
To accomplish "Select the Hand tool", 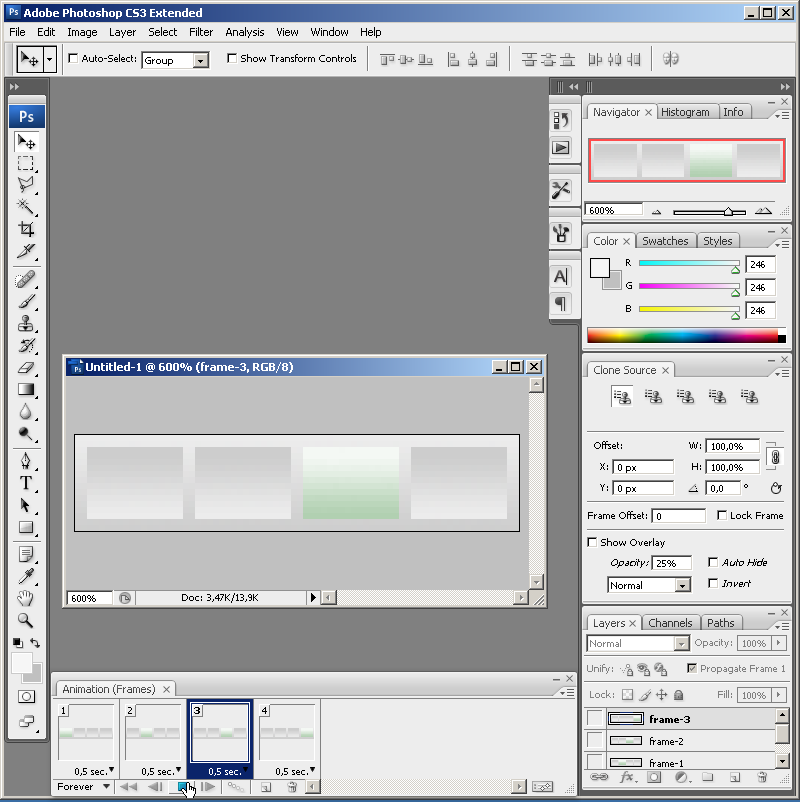I will point(26,598).
